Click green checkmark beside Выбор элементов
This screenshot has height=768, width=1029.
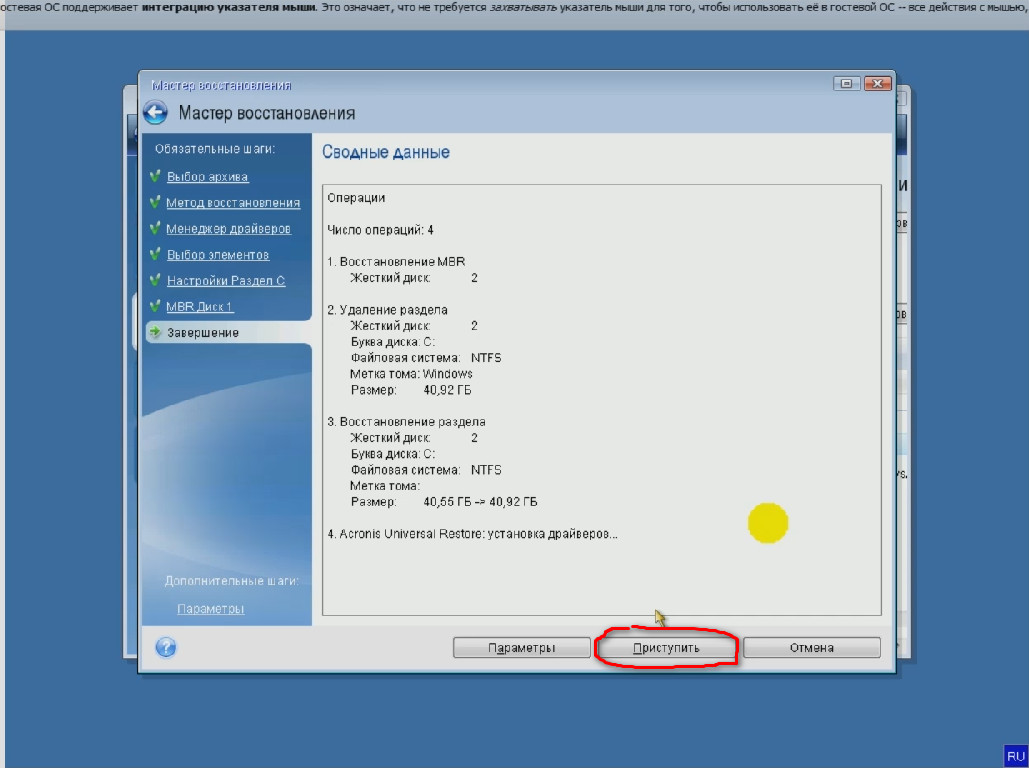155,255
